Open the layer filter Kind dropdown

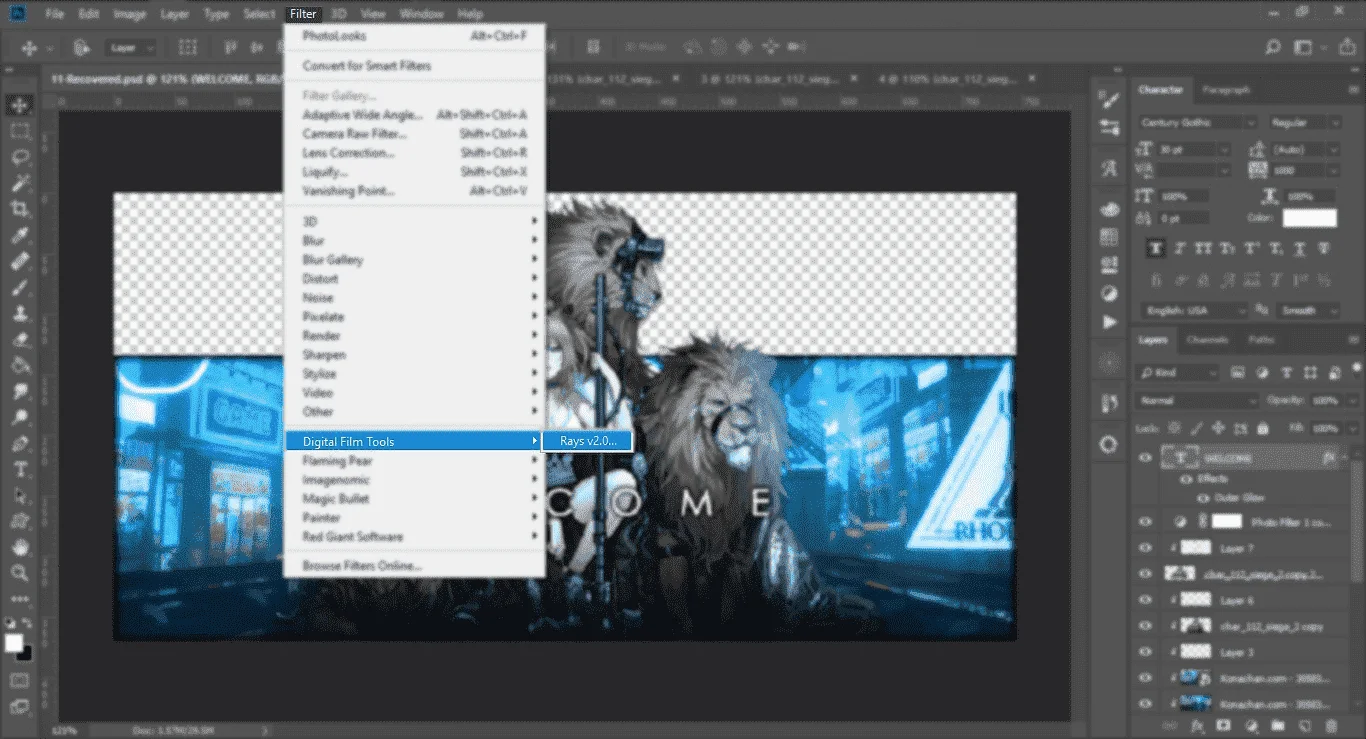1179,372
